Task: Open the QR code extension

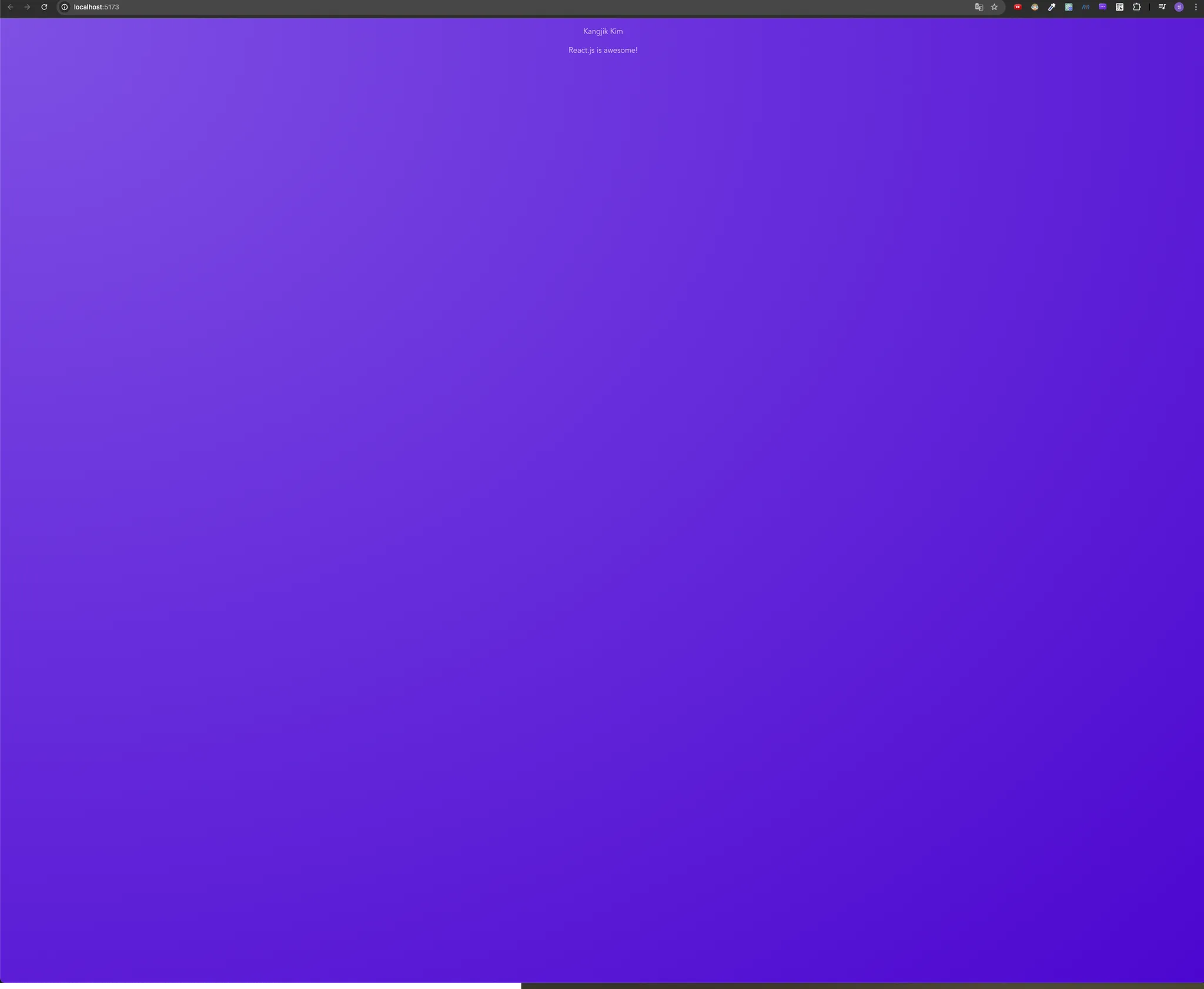Action: [x=1119, y=7]
